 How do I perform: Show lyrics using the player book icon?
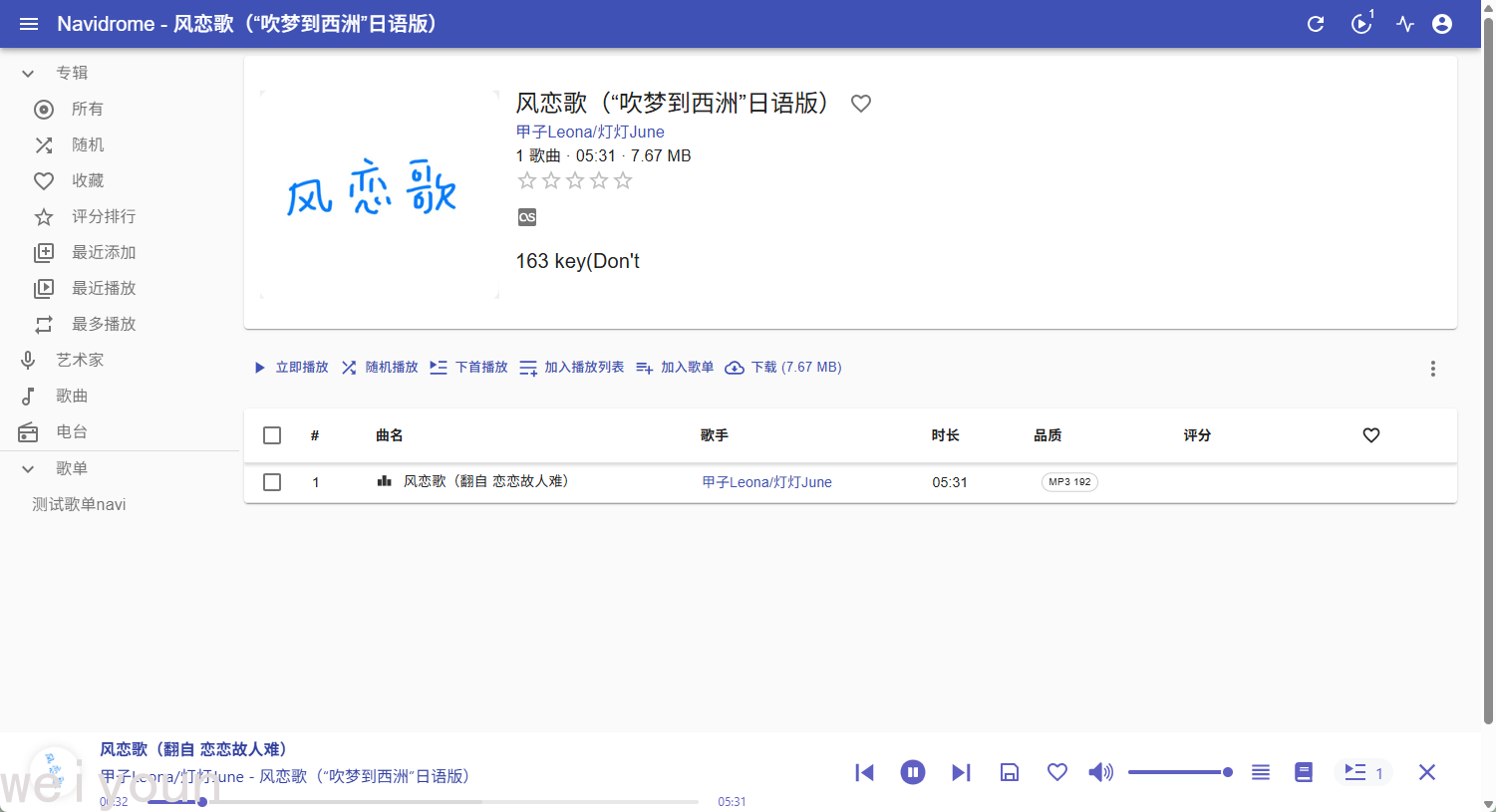click(x=1304, y=772)
